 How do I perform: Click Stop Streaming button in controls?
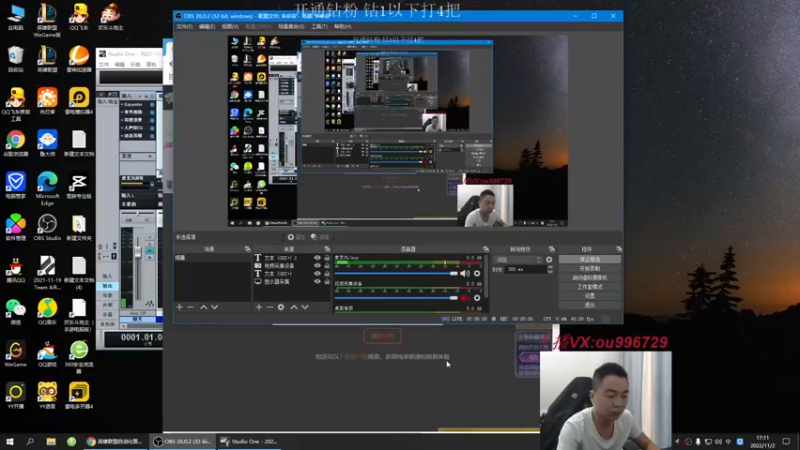pyautogui.click(x=590, y=259)
